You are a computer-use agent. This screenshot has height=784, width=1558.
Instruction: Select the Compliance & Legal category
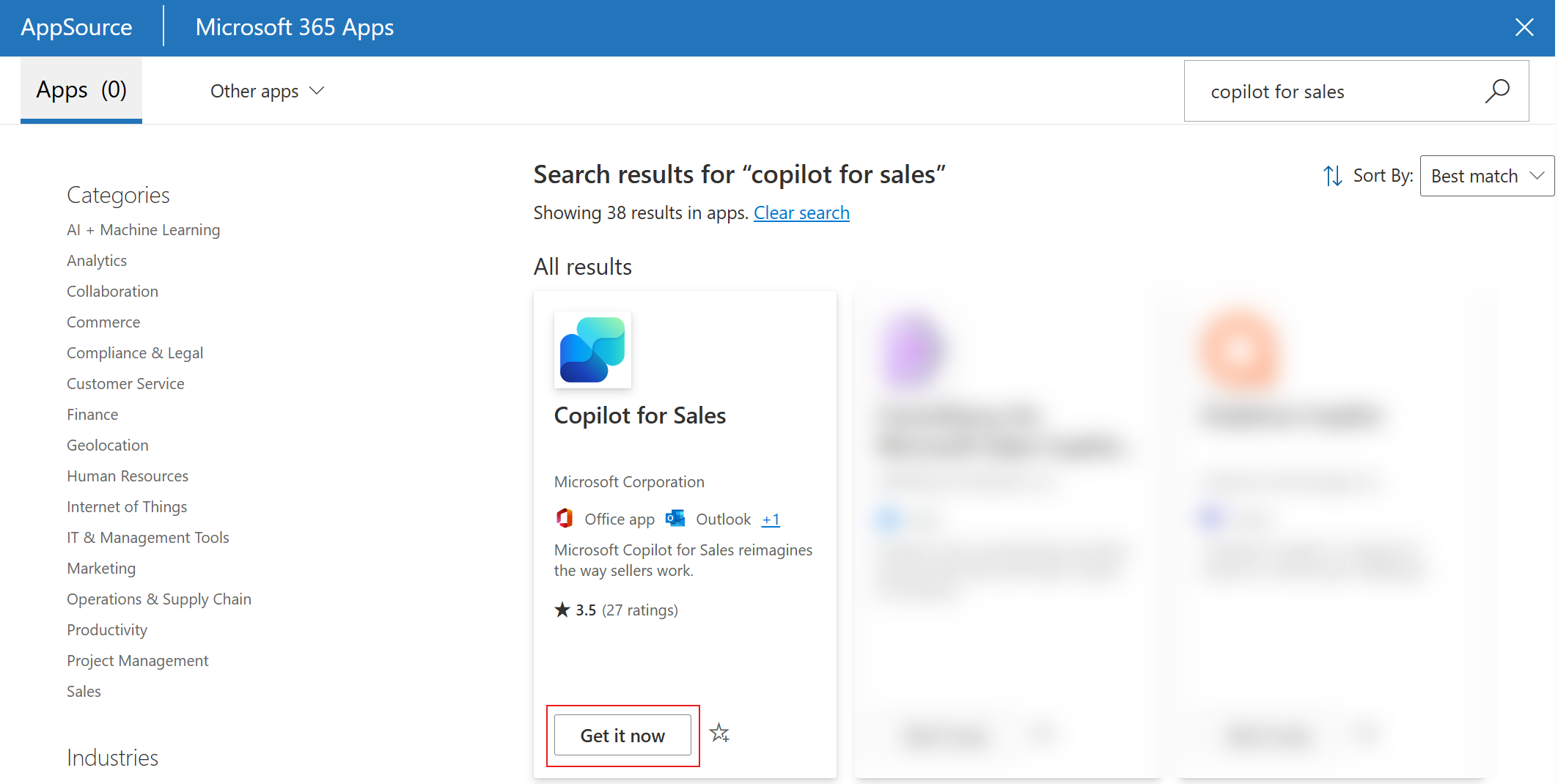click(x=135, y=353)
